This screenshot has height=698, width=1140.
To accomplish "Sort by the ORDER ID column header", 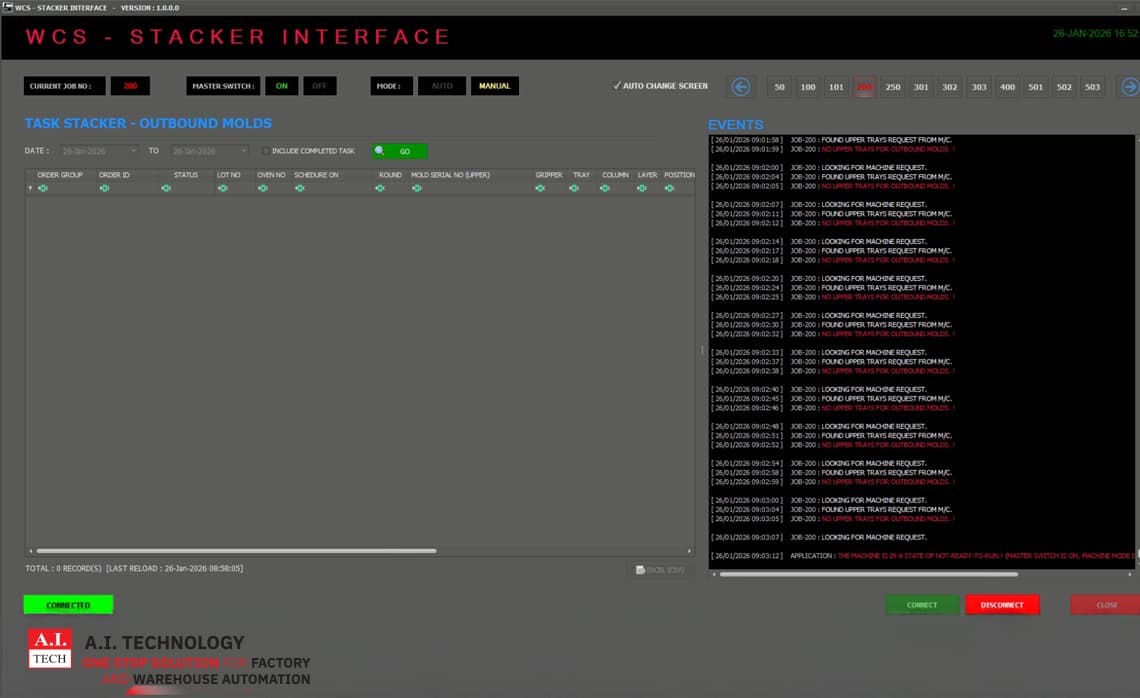I will [114, 175].
